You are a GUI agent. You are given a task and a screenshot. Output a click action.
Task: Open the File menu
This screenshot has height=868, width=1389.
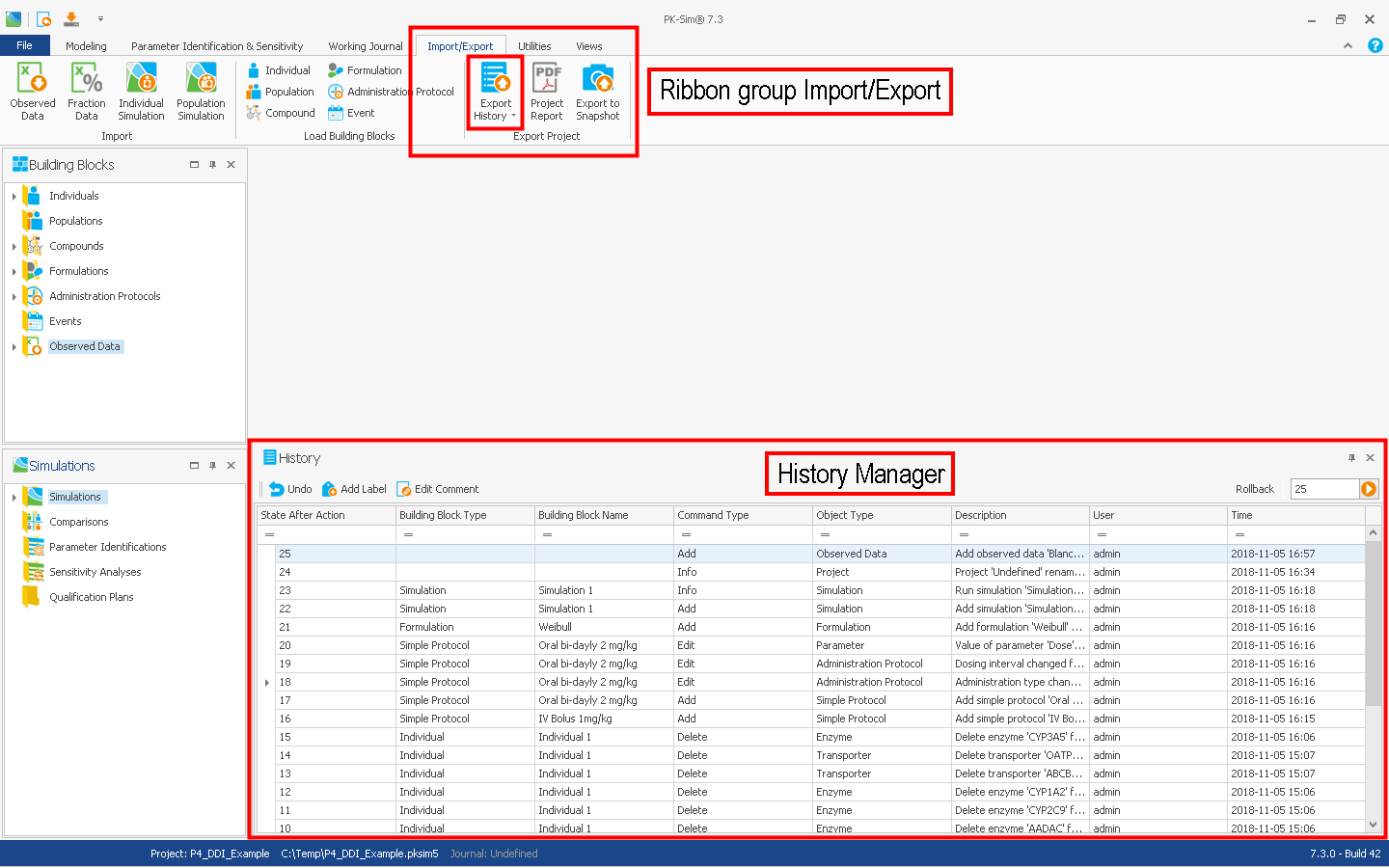[x=25, y=45]
